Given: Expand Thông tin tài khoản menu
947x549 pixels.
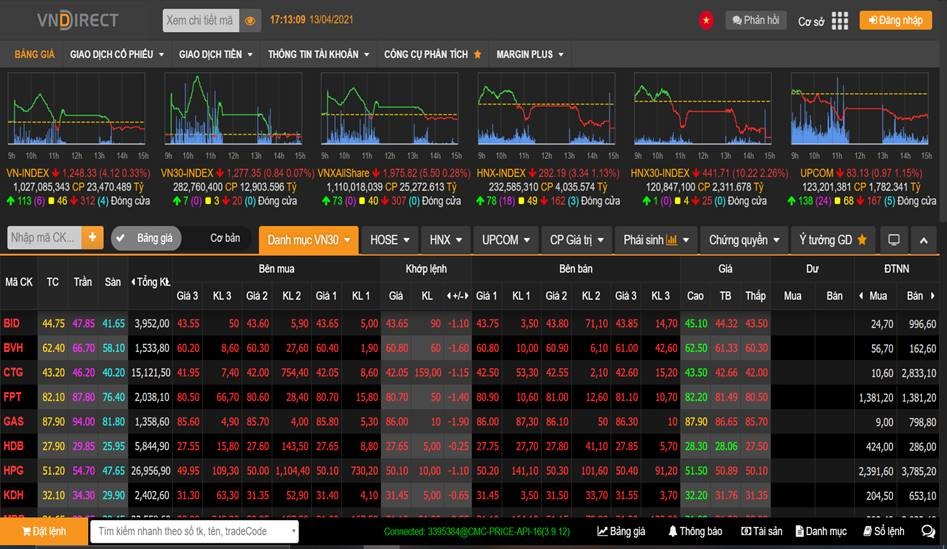Looking at the screenshot, I should [318, 54].
